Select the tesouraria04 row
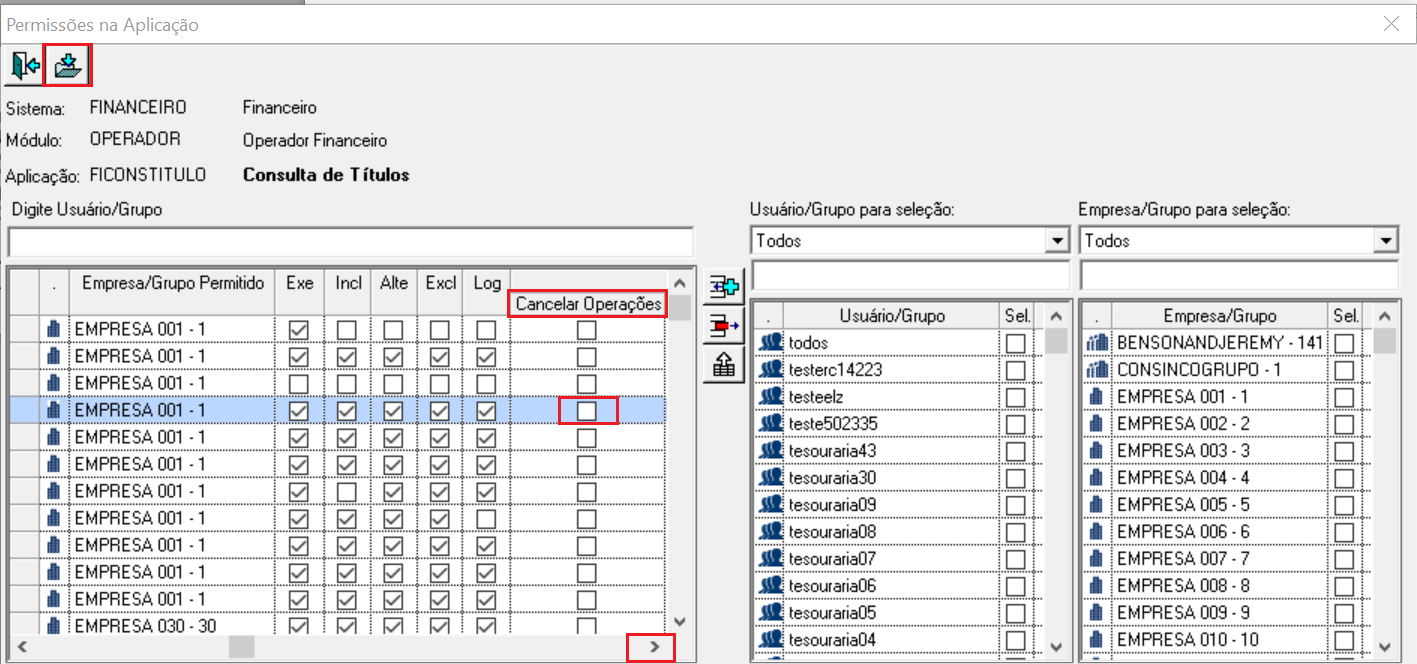The height and width of the screenshot is (664, 1417). [899, 640]
